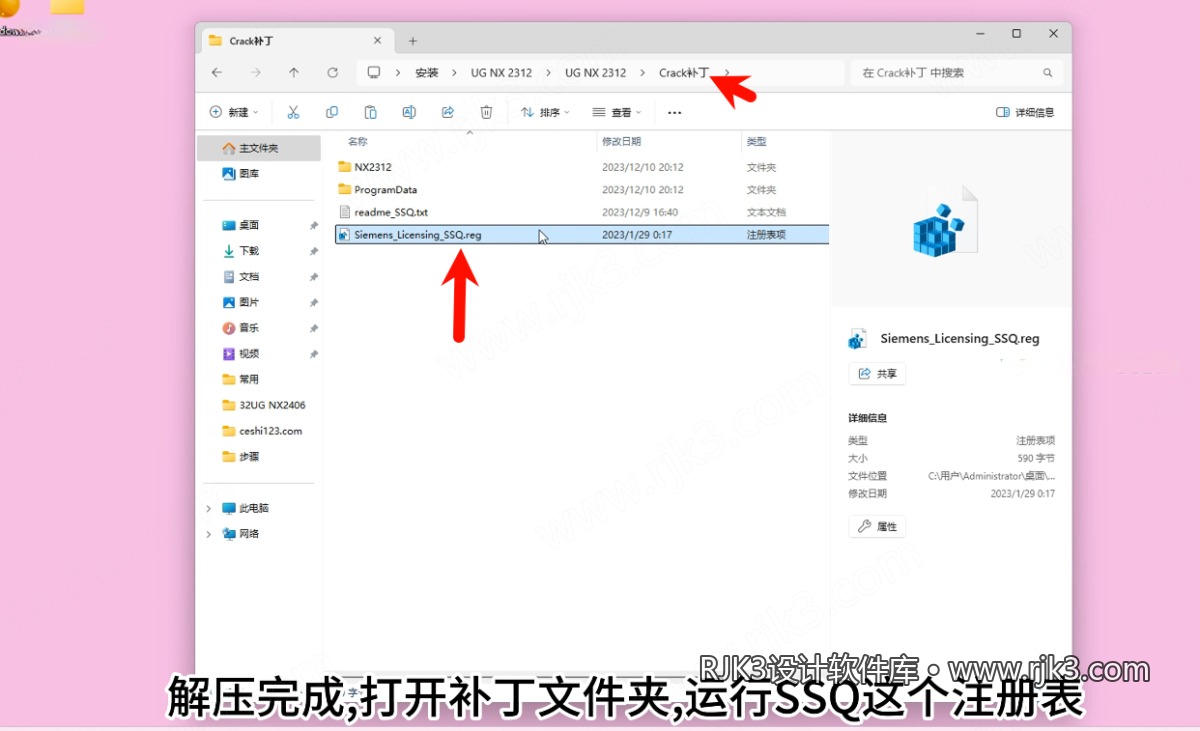Image resolution: width=1200 pixels, height=731 pixels.
Task: Click the Paste clipboard icon
Action: (370, 112)
